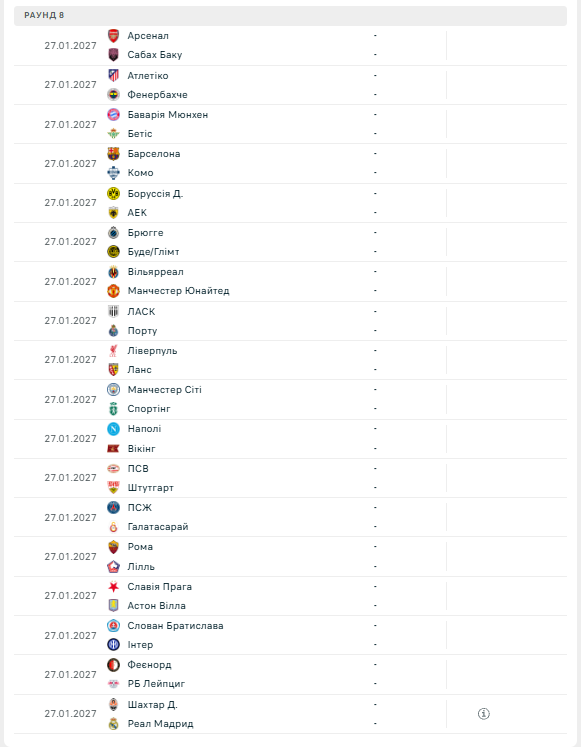Open match info icon for Shakhtar game
The height and width of the screenshot is (747, 581).
point(483,714)
